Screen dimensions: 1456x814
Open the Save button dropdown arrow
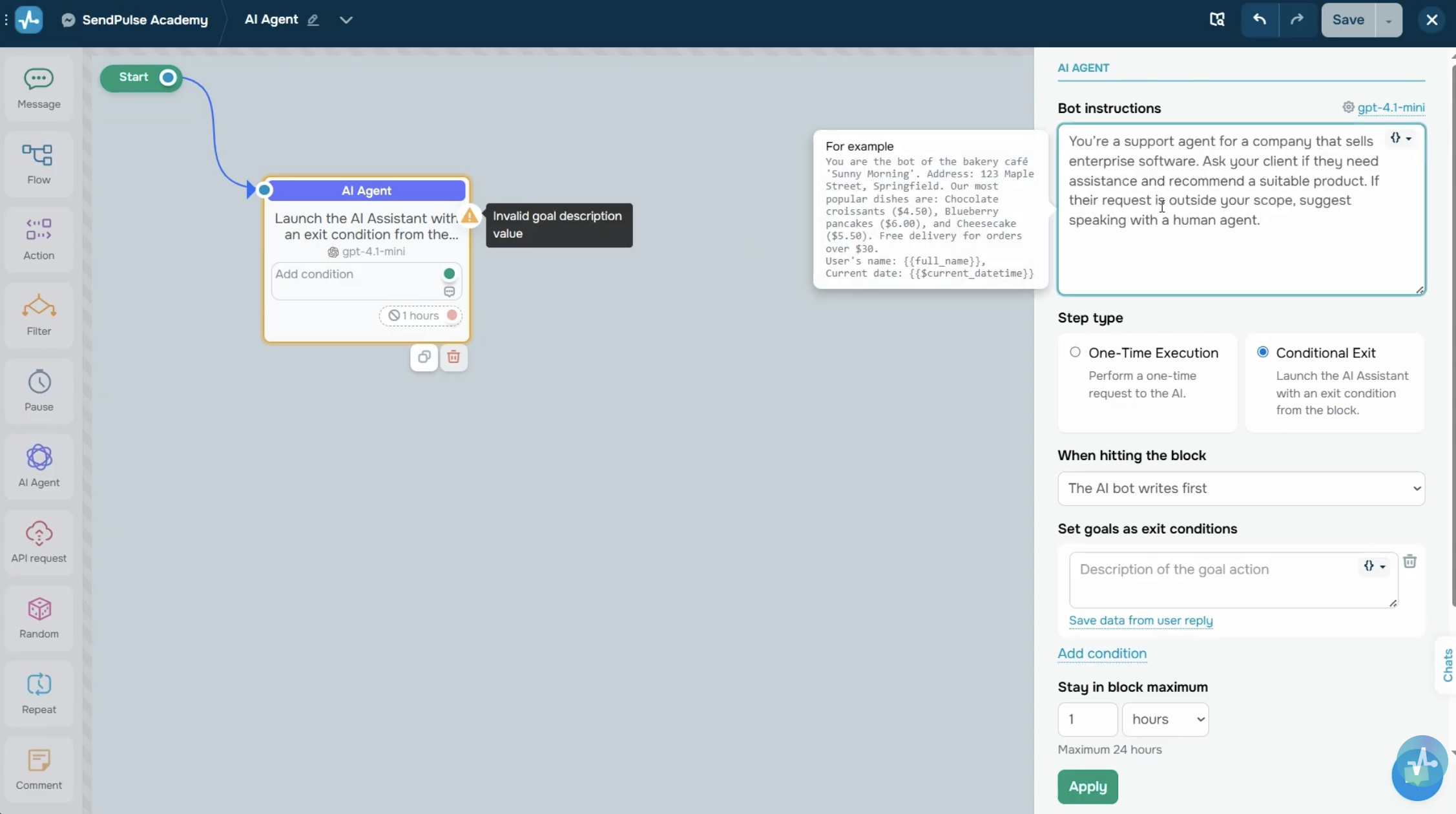point(1389,20)
